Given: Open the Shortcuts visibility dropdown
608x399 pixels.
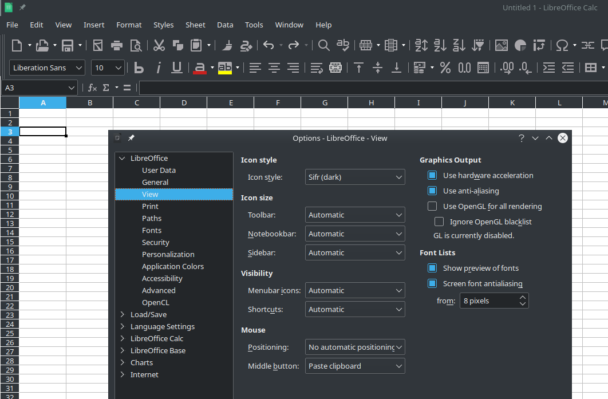Looking at the screenshot, I should coord(355,309).
